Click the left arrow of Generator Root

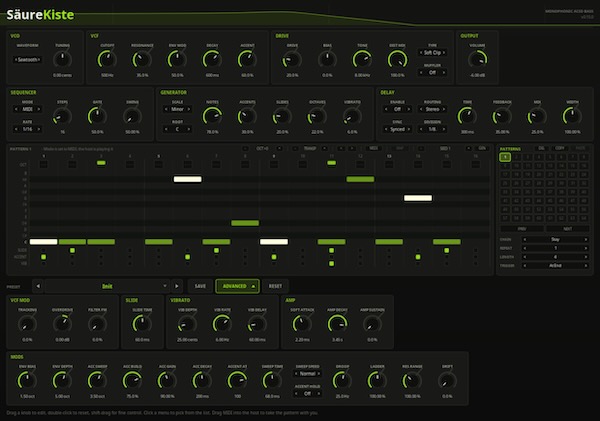(x=166, y=129)
